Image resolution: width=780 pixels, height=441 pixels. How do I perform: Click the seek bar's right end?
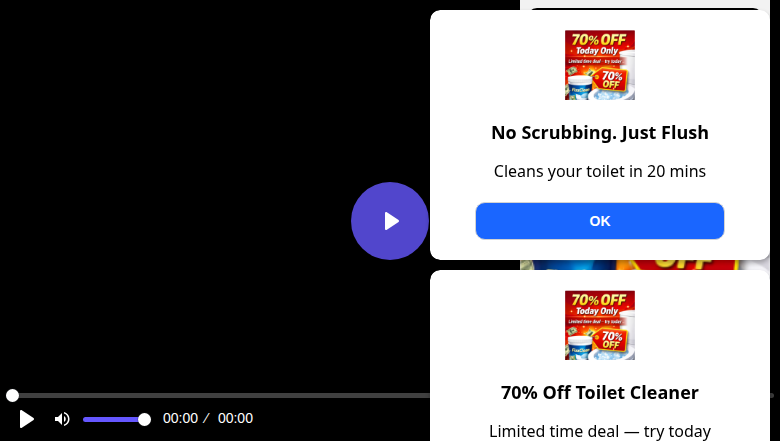pyautogui.click(x=772, y=396)
